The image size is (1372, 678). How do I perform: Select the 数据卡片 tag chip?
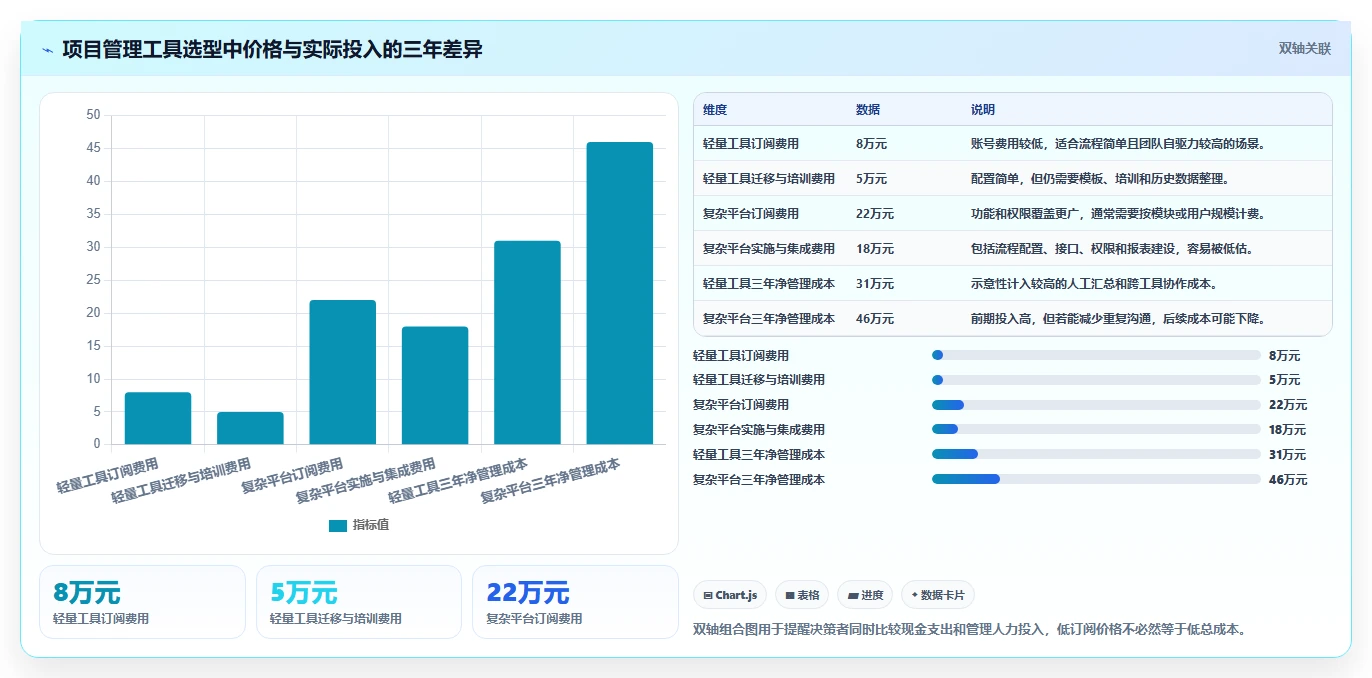click(x=938, y=595)
